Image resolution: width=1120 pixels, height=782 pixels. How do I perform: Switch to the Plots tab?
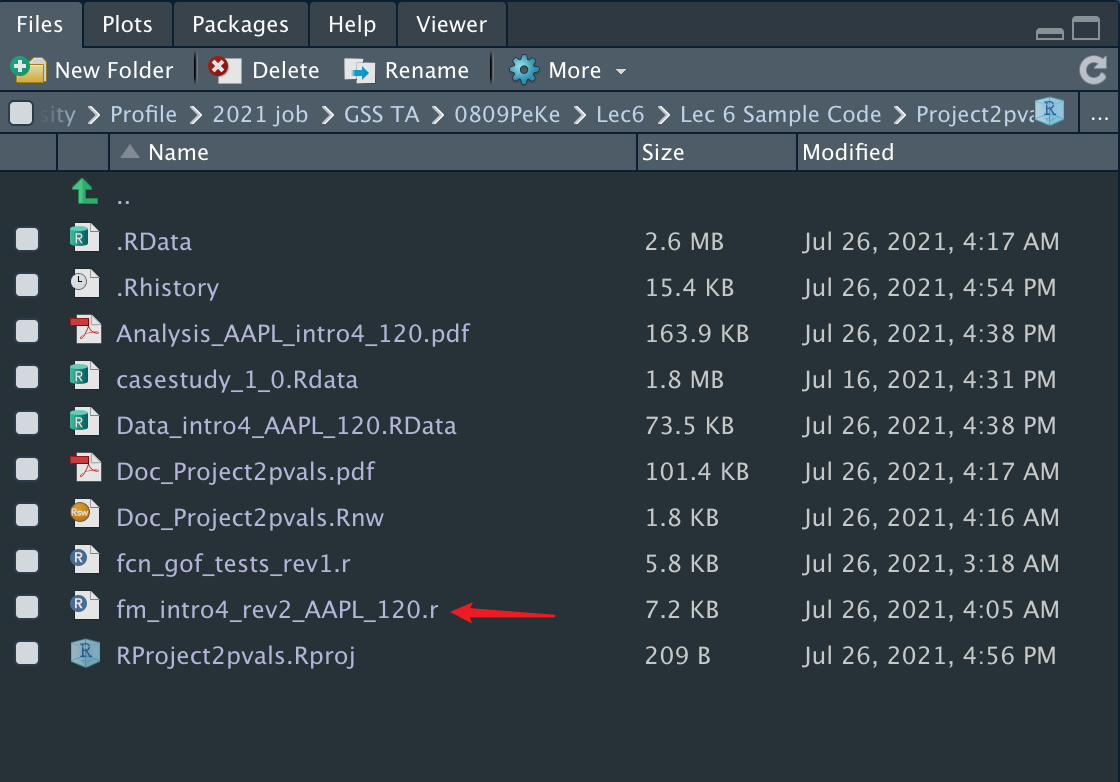tap(127, 24)
